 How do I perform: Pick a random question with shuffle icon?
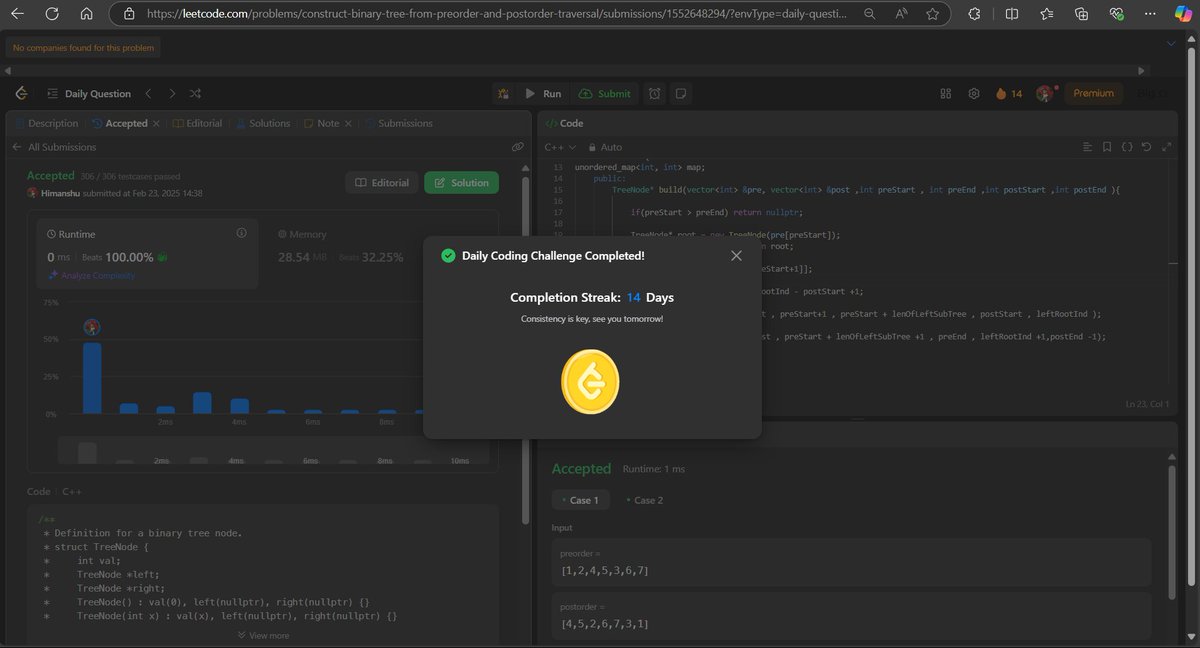(x=196, y=93)
